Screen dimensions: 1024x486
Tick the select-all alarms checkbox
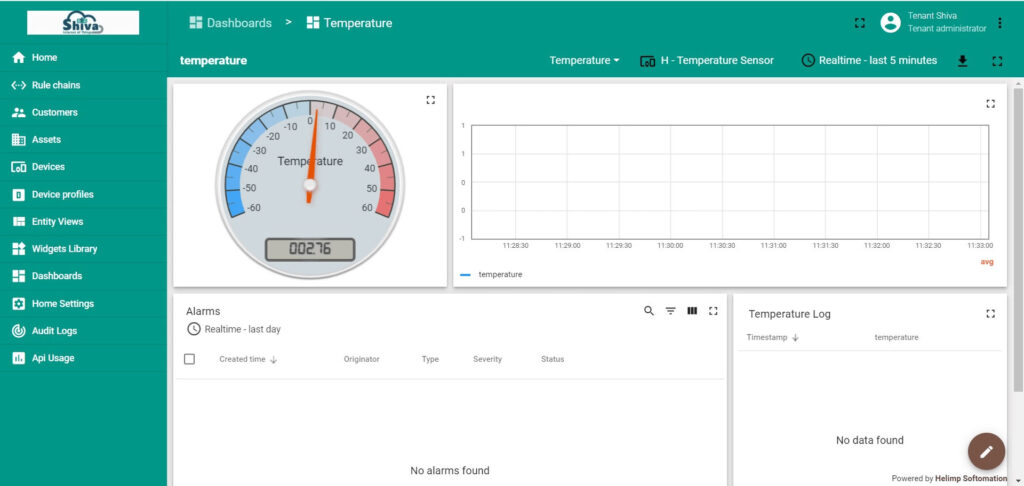click(190, 359)
